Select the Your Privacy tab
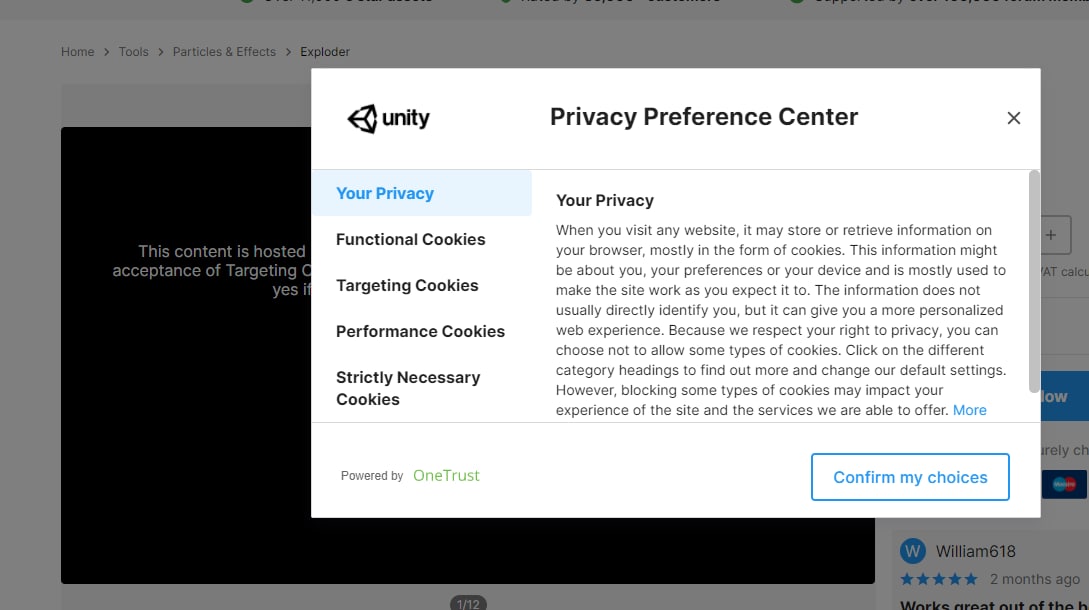Image resolution: width=1089 pixels, height=610 pixels. point(385,193)
